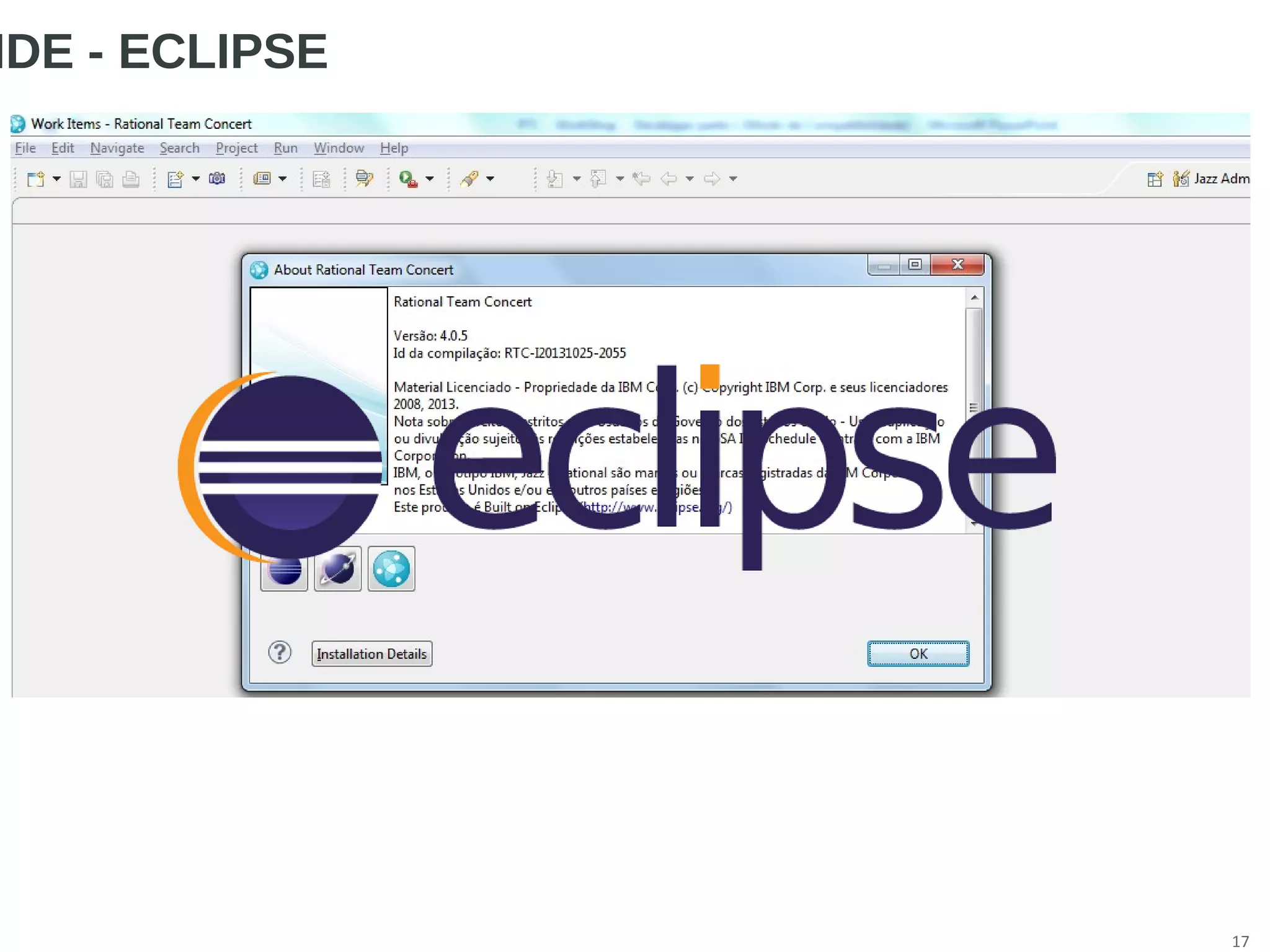Maximize the About Rational Team Concert dialog
1270x952 pixels.
(915, 265)
